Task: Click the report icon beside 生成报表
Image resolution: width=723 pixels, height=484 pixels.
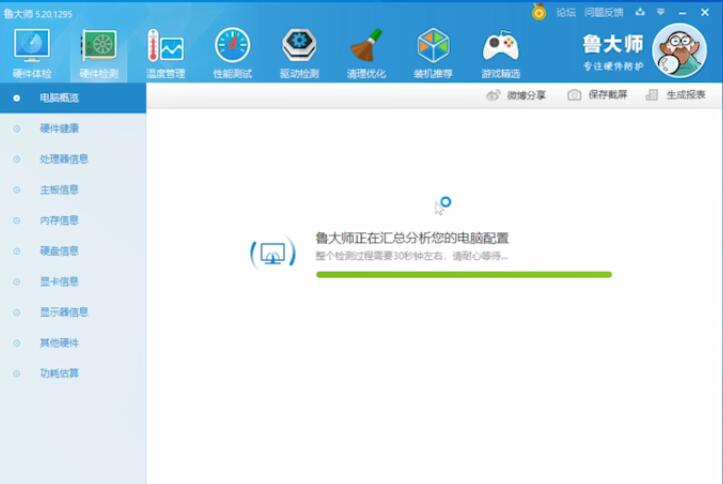Action: pyautogui.click(x=652, y=95)
